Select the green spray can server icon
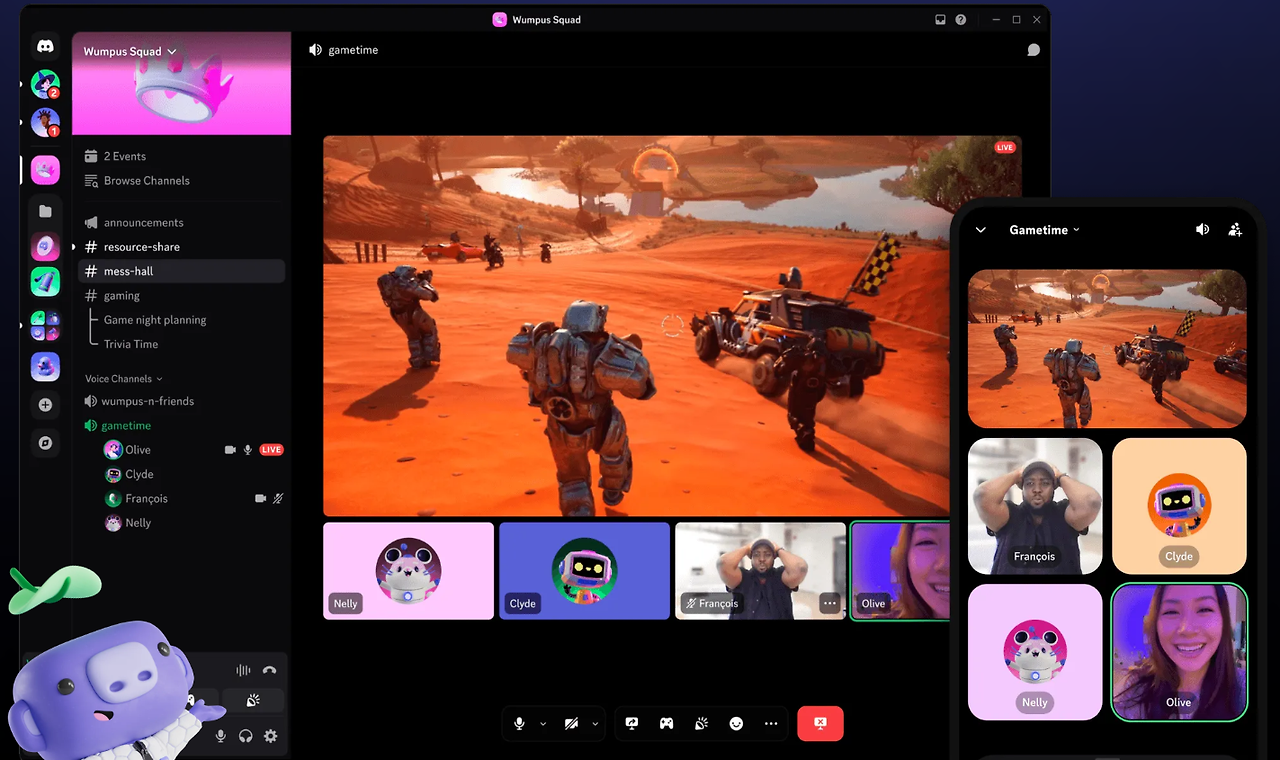This screenshot has height=760, width=1280. point(45,282)
